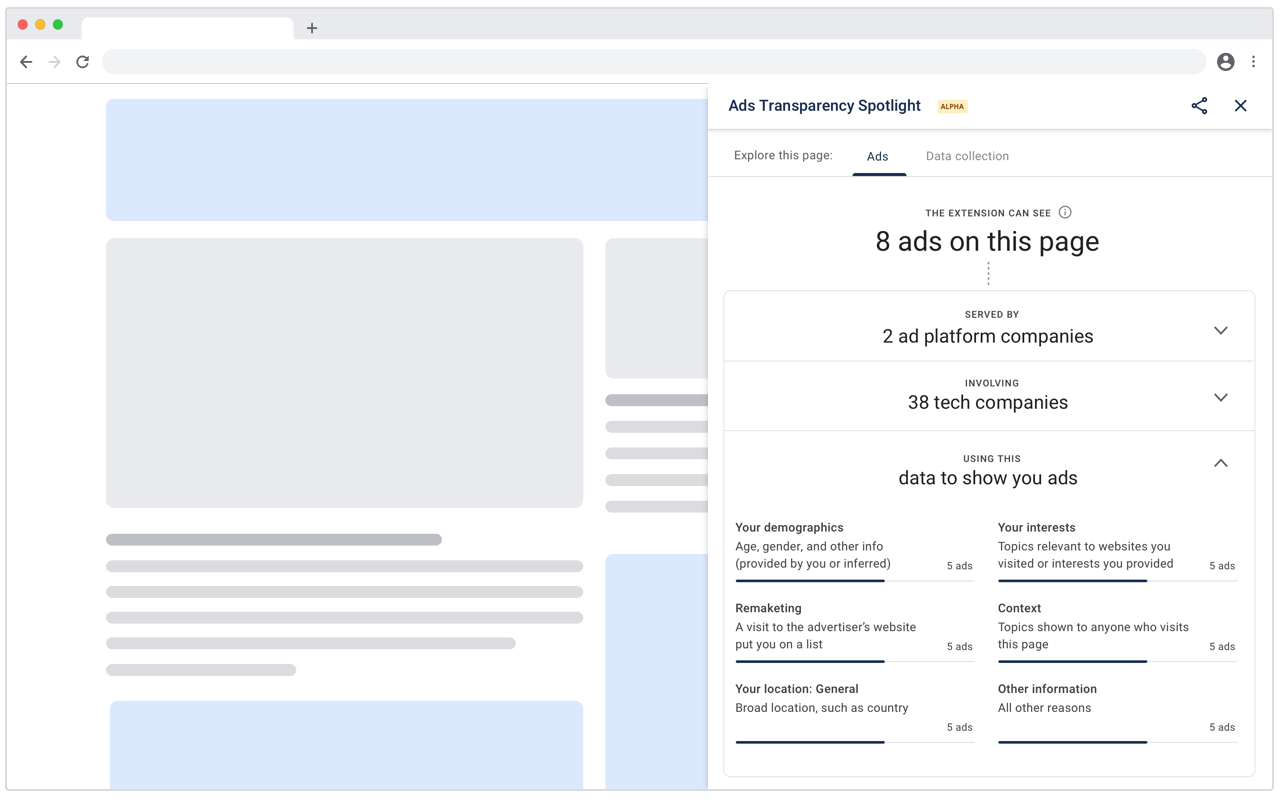The width and height of the screenshot is (1280, 800).
Task: Collapse the 'data to show you ads' section
Action: 1221,463
